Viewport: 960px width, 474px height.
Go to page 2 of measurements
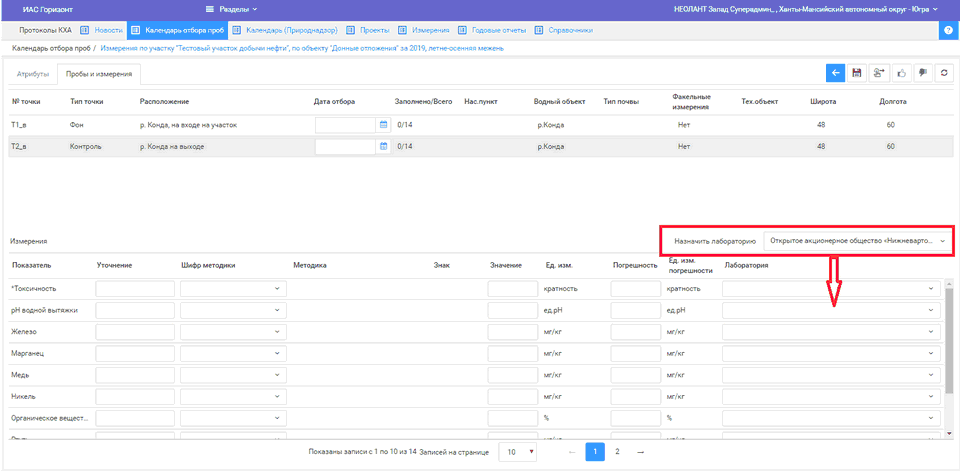click(x=617, y=452)
